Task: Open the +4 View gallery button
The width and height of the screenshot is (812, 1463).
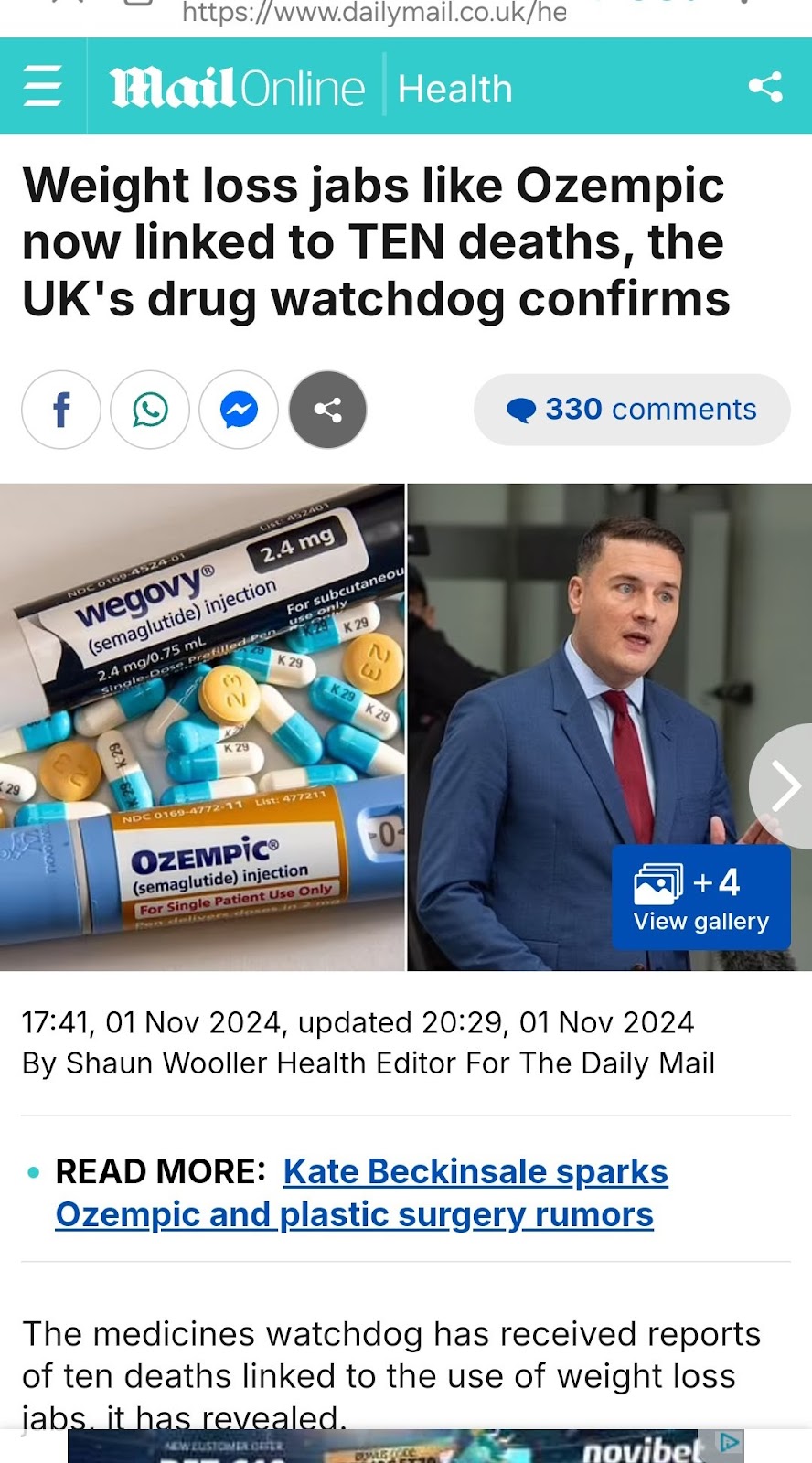Action: click(x=701, y=897)
